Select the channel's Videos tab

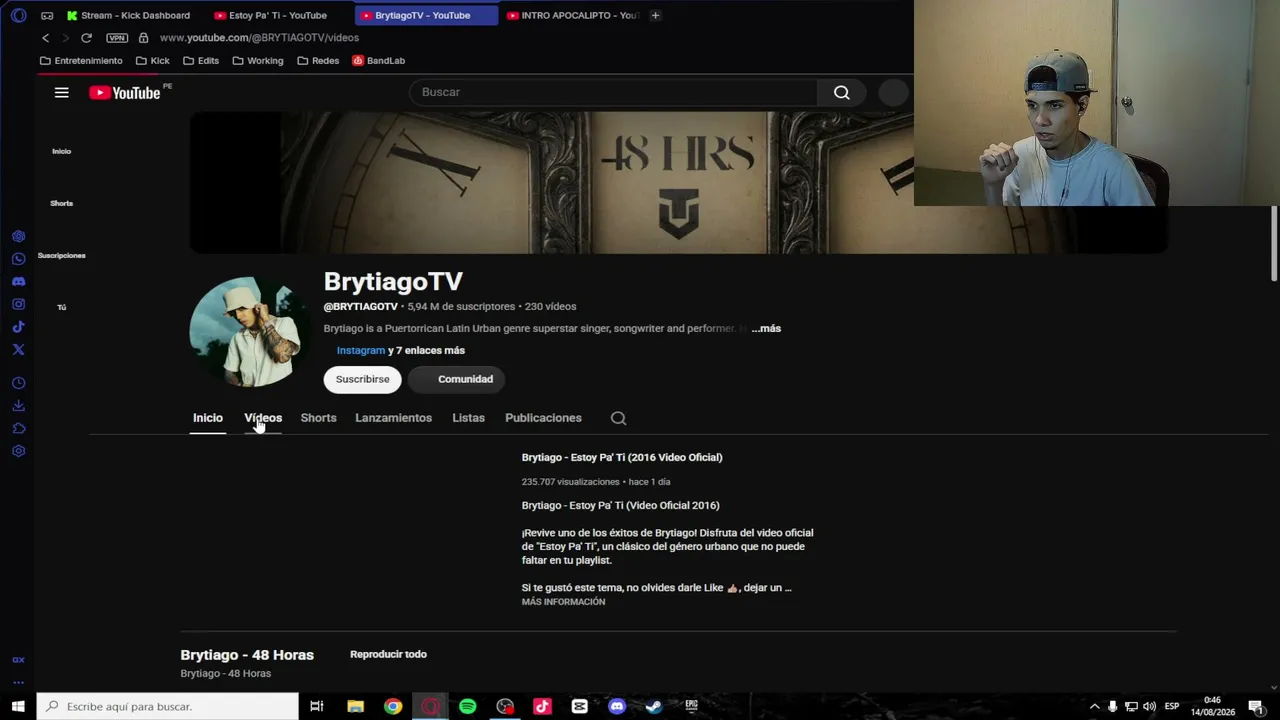pyautogui.click(x=263, y=418)
